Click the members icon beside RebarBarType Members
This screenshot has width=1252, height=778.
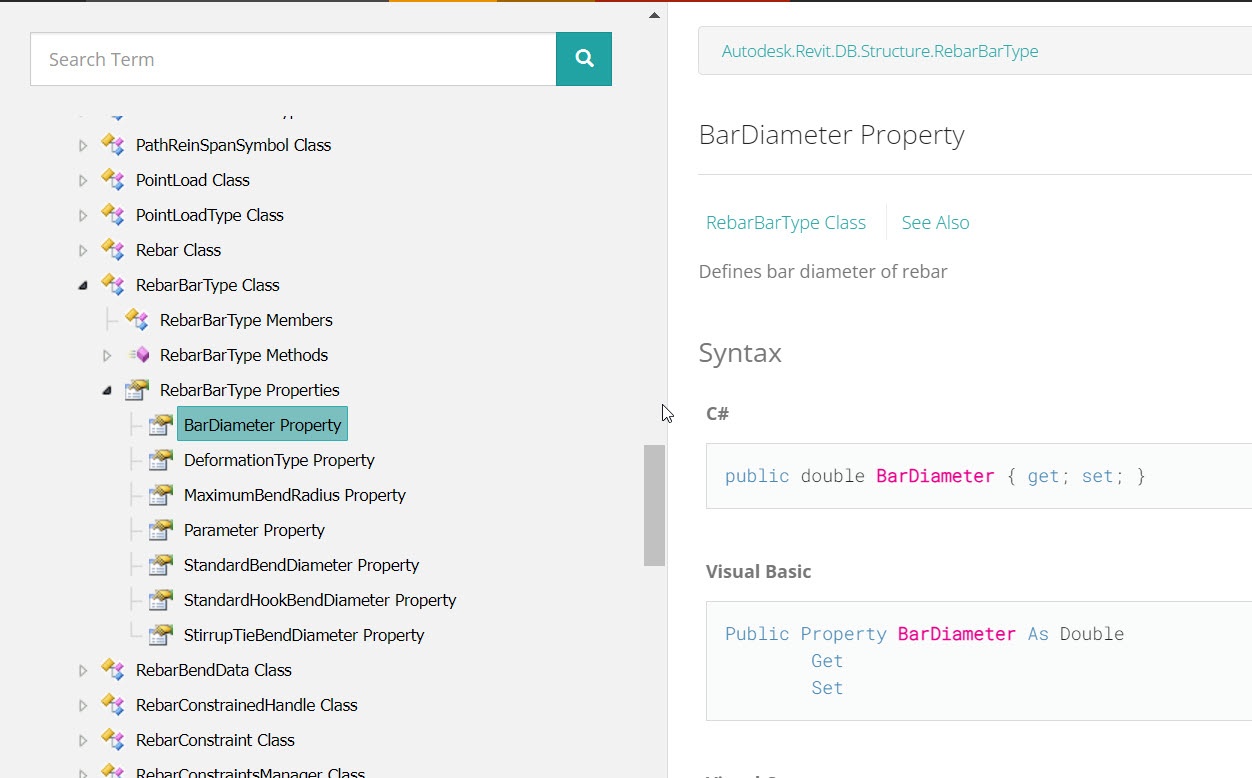tap(137, 320)
